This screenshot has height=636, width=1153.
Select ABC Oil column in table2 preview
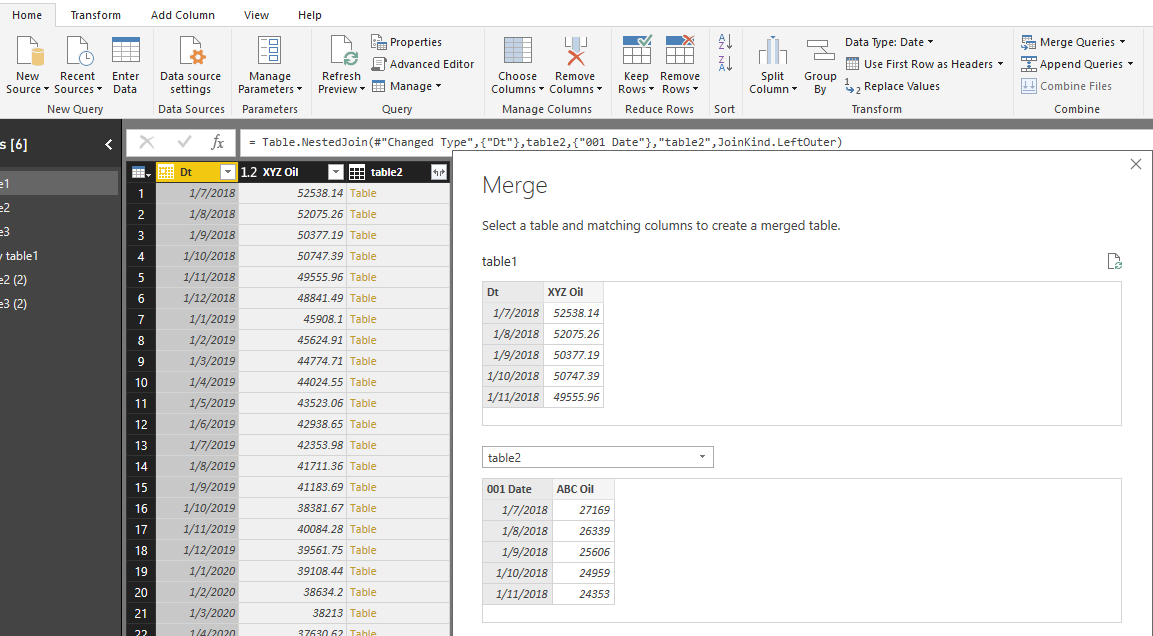coord(583,489)
